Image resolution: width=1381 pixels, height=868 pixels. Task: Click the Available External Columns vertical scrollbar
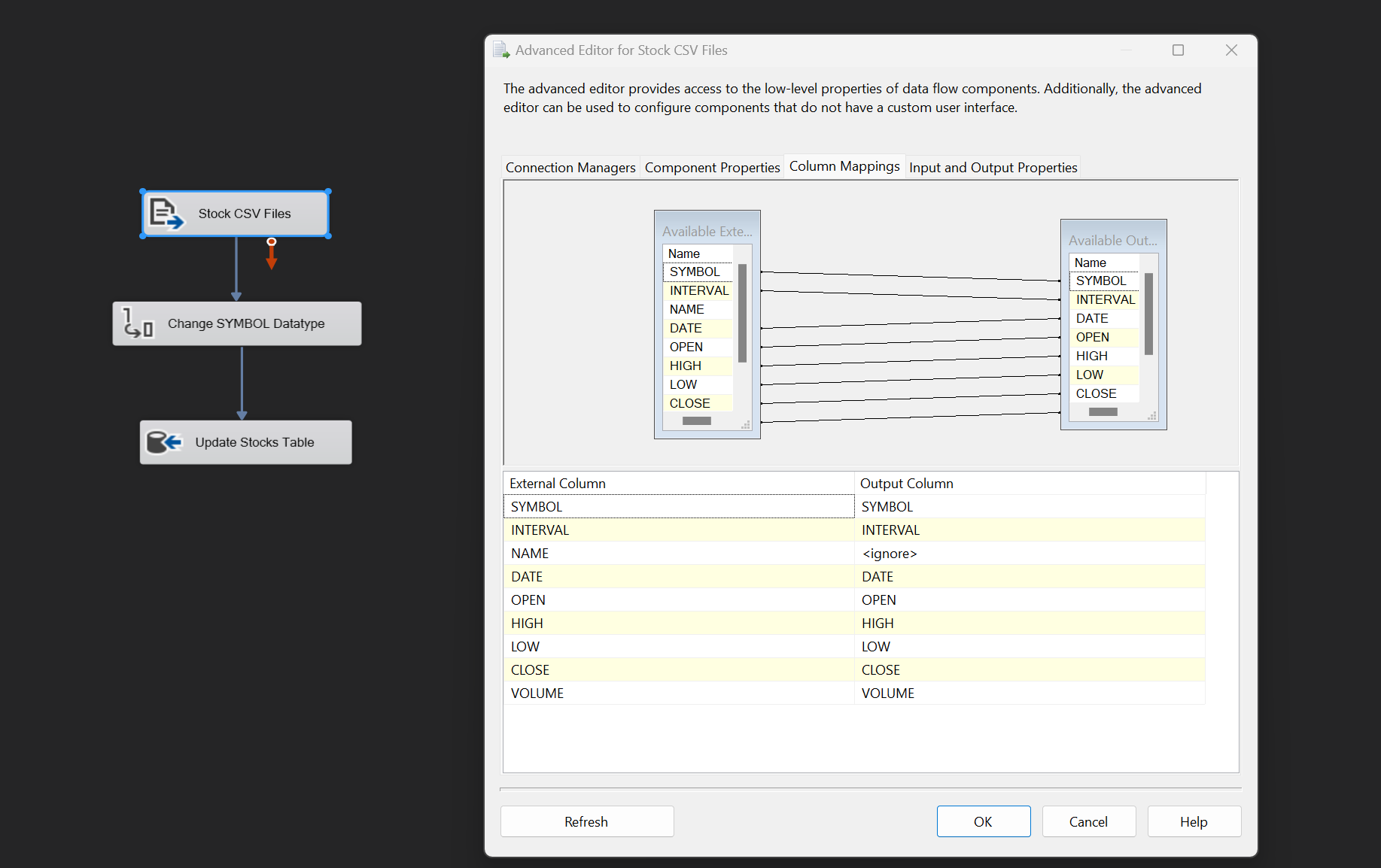tap(742, 313)
